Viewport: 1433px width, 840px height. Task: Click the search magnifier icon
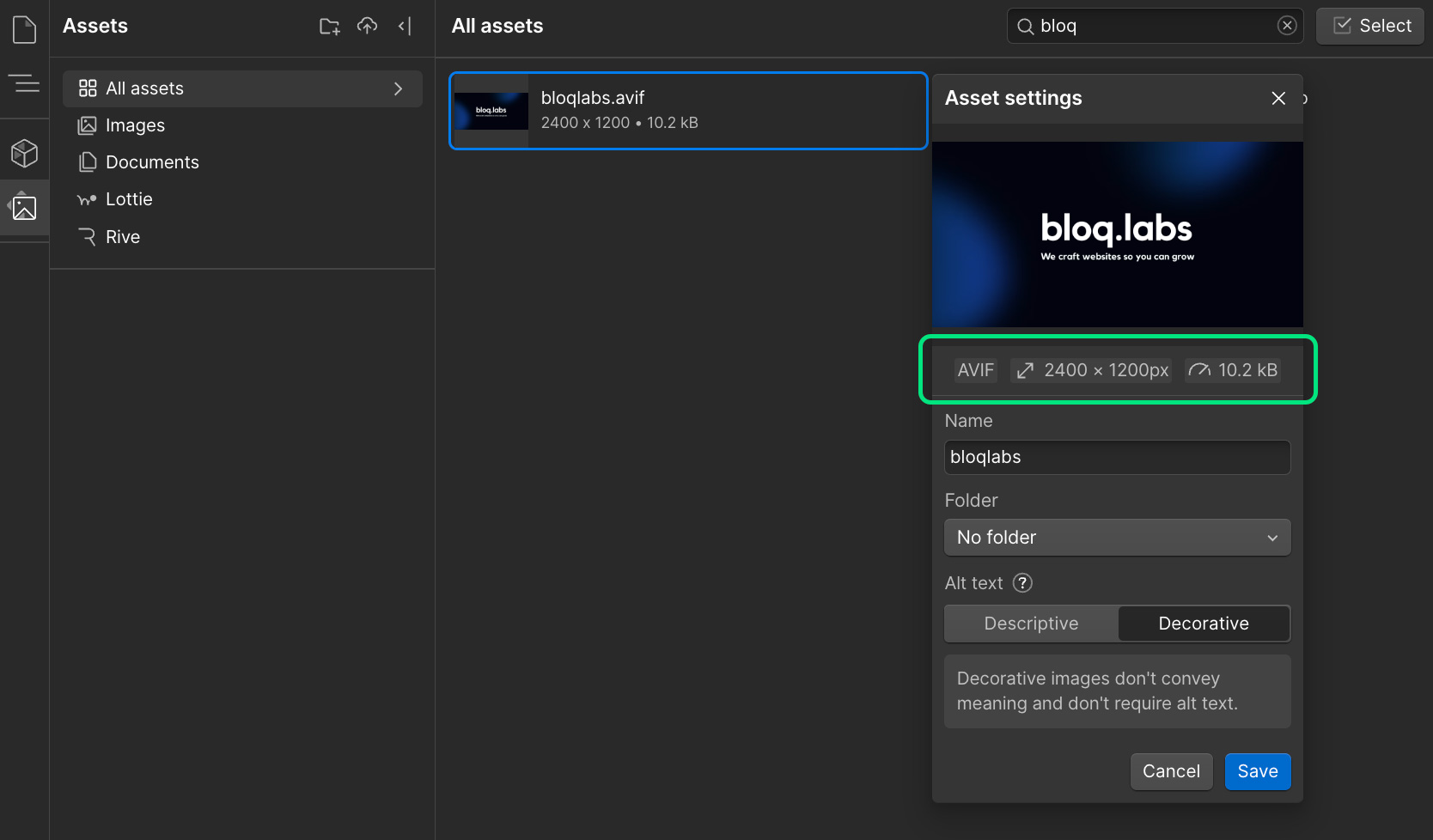point(1025,27)
